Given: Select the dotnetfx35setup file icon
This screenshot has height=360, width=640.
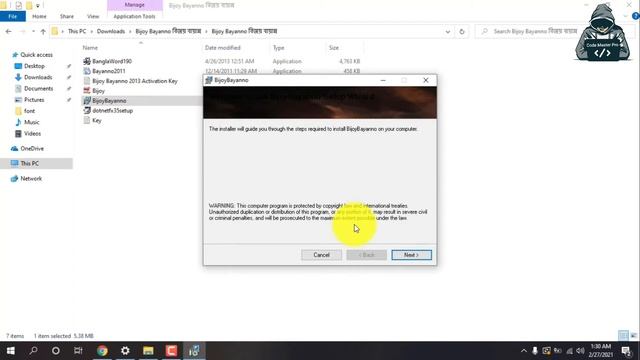Looking at the screenshot, I should pyautogui.click(x=87, y=110).
